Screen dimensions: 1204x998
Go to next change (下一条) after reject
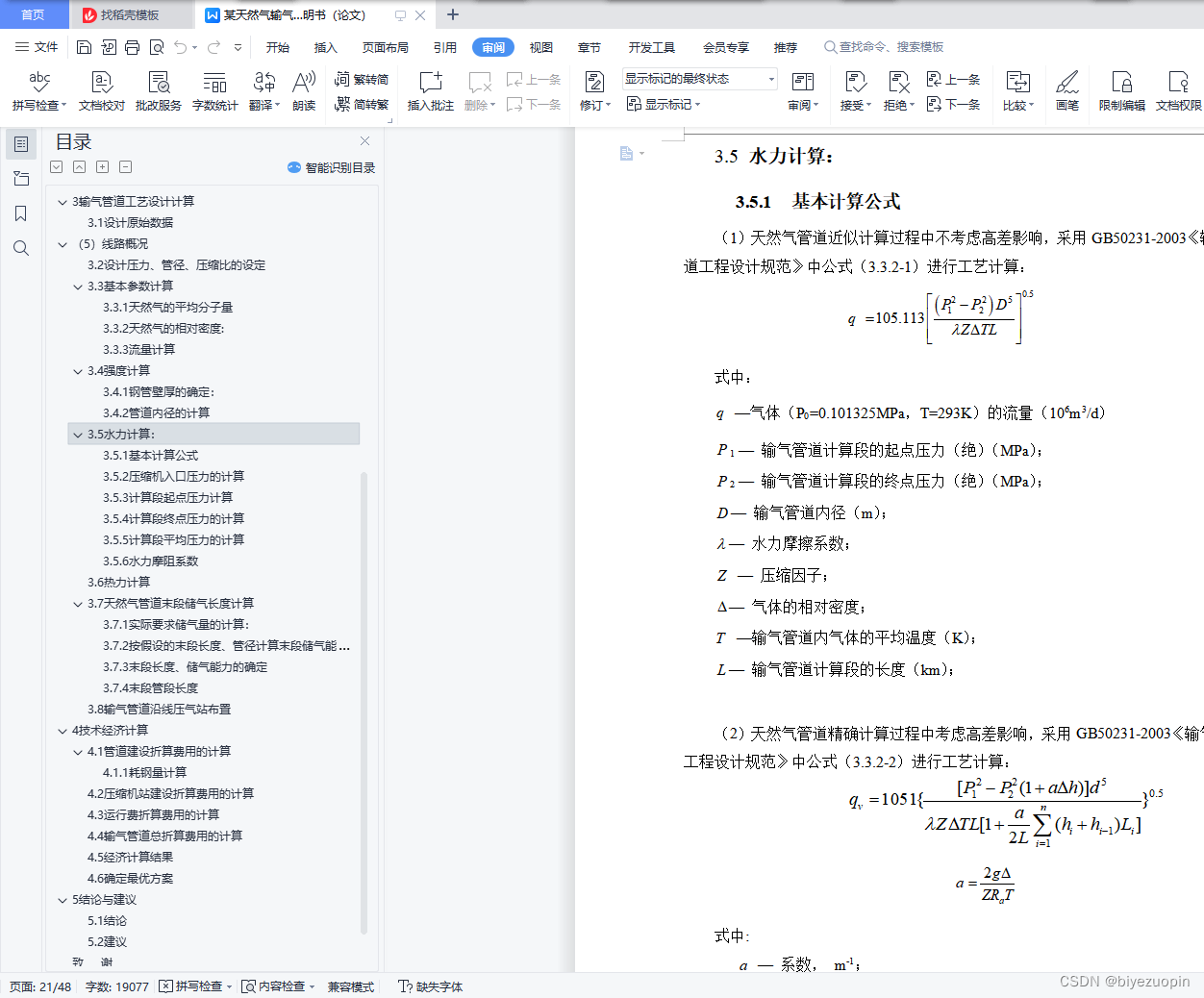tap(953, 104)
